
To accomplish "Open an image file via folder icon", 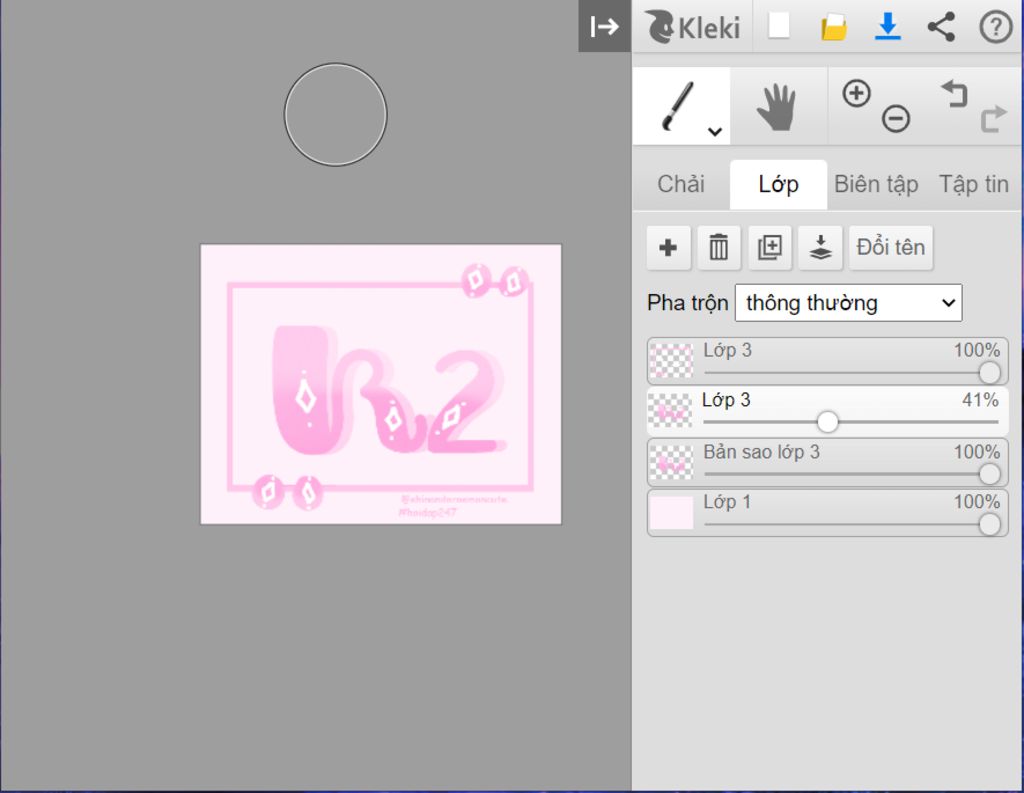I will coord(833,27).
